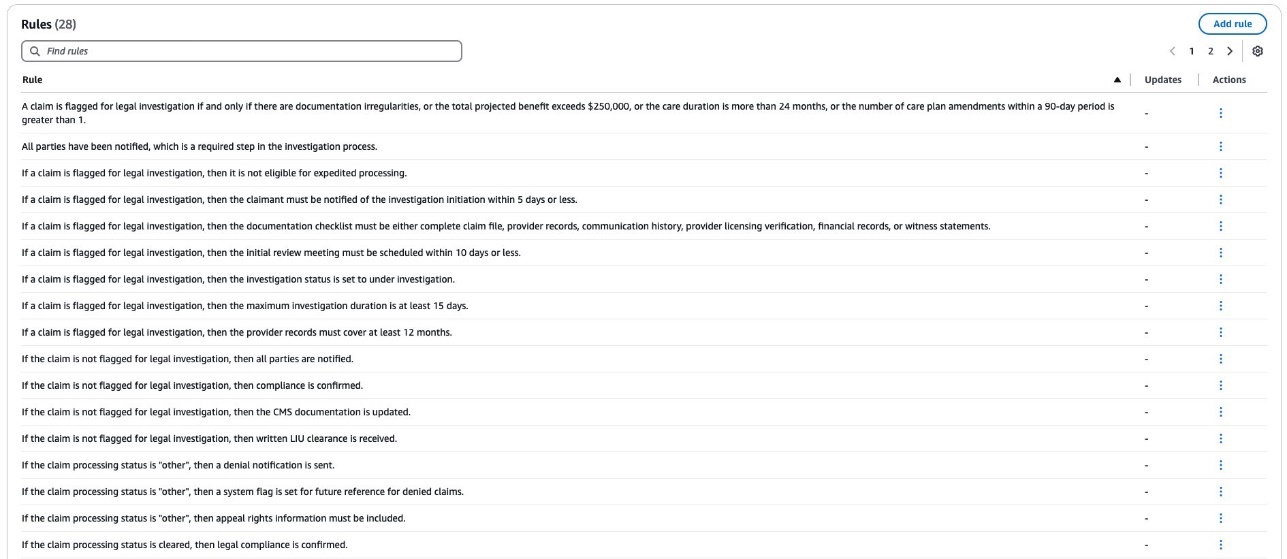Open actions for appeal rights information rule

pyautogui.click(x=1221, y=518)
